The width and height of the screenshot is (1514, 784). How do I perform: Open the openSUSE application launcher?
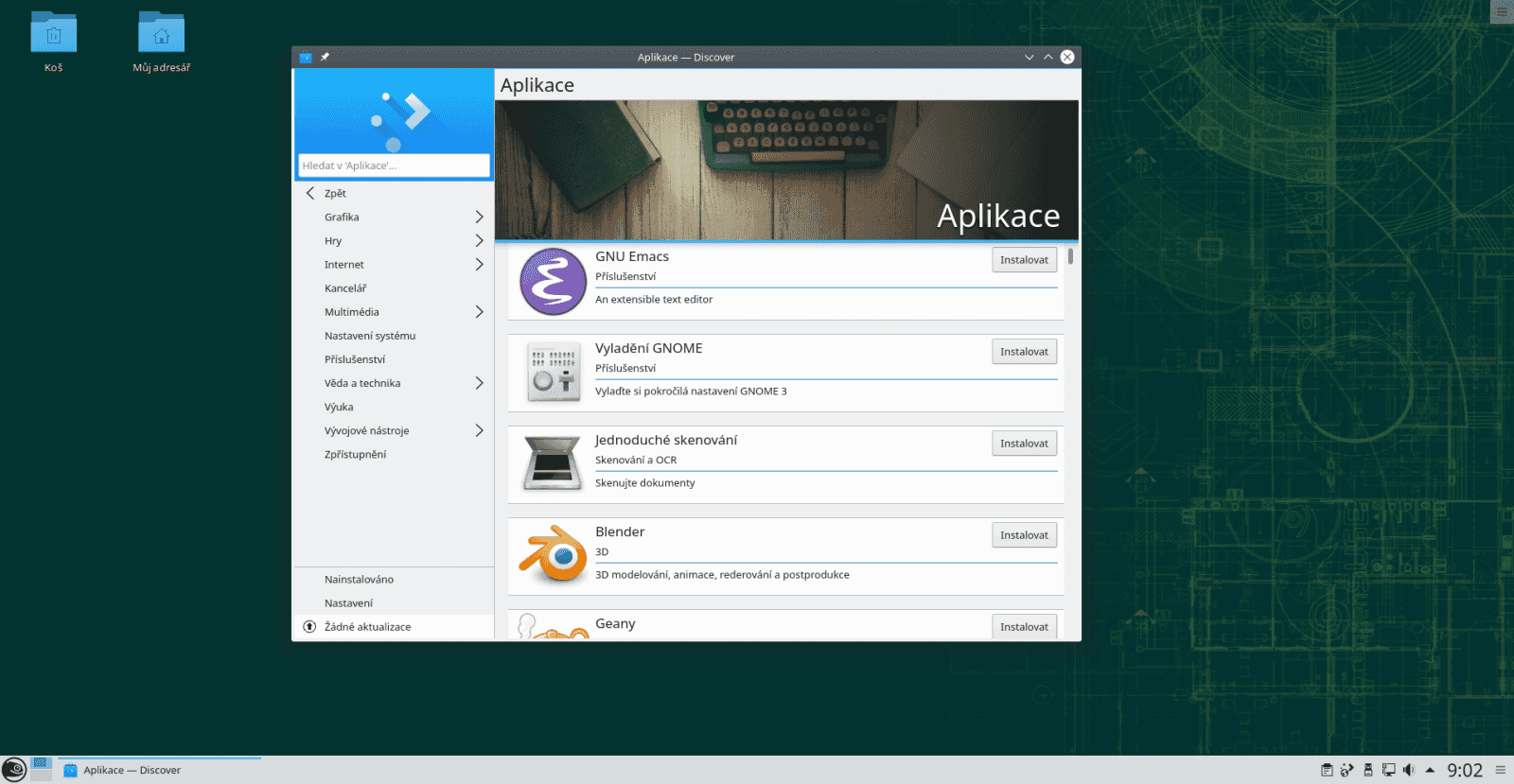14,770
